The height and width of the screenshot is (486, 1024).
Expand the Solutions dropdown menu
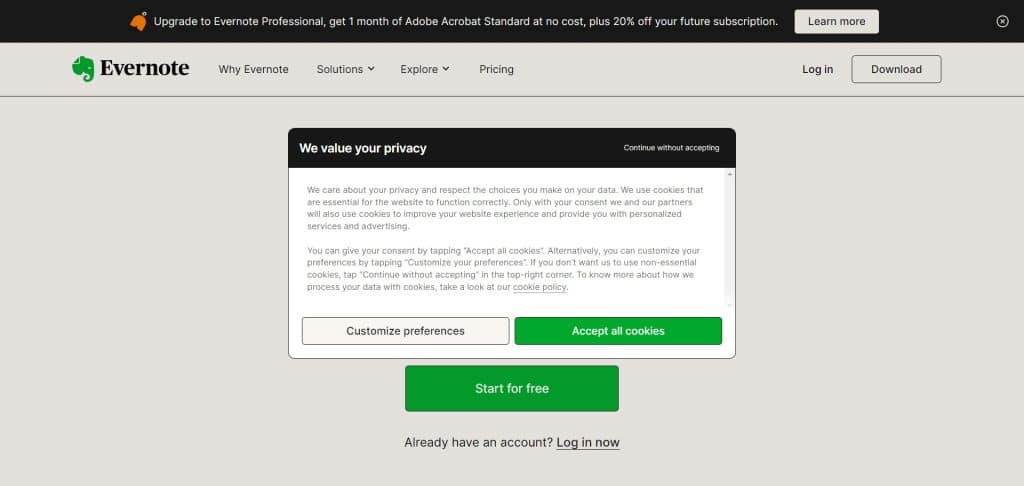(x=345, y=69)
